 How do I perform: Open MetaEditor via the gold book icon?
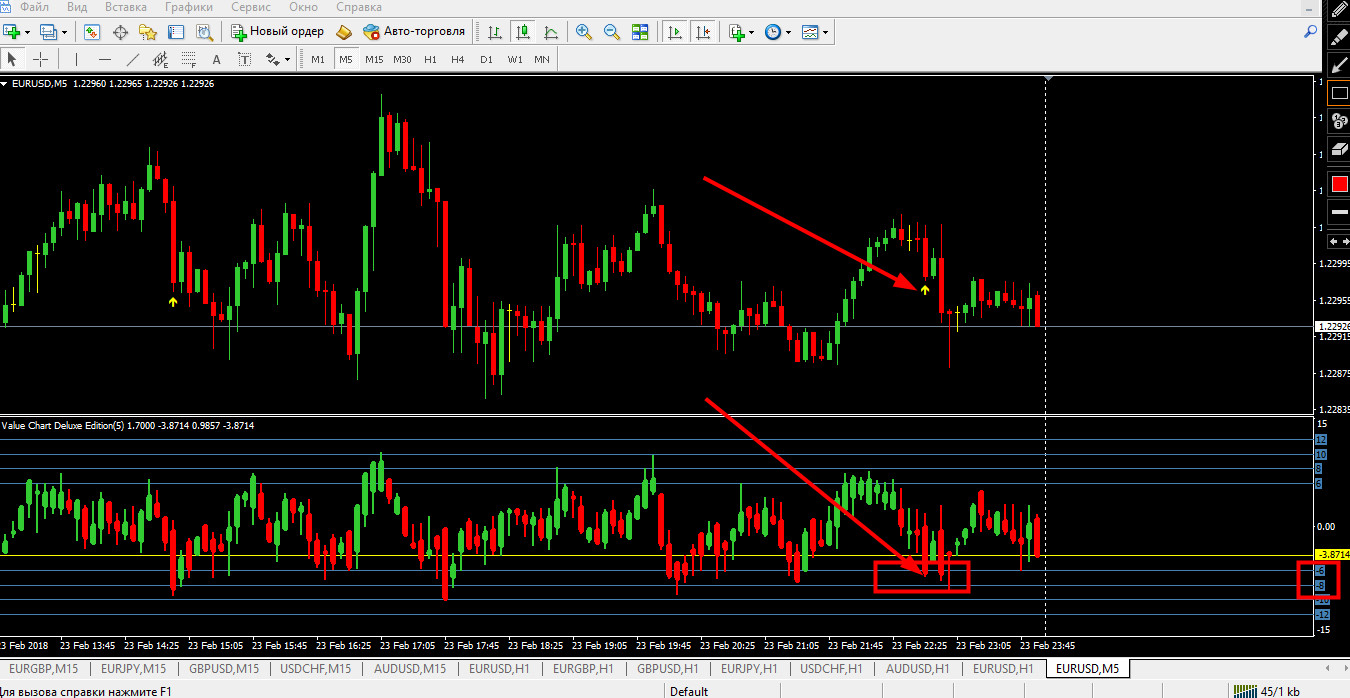click(345, 32)
